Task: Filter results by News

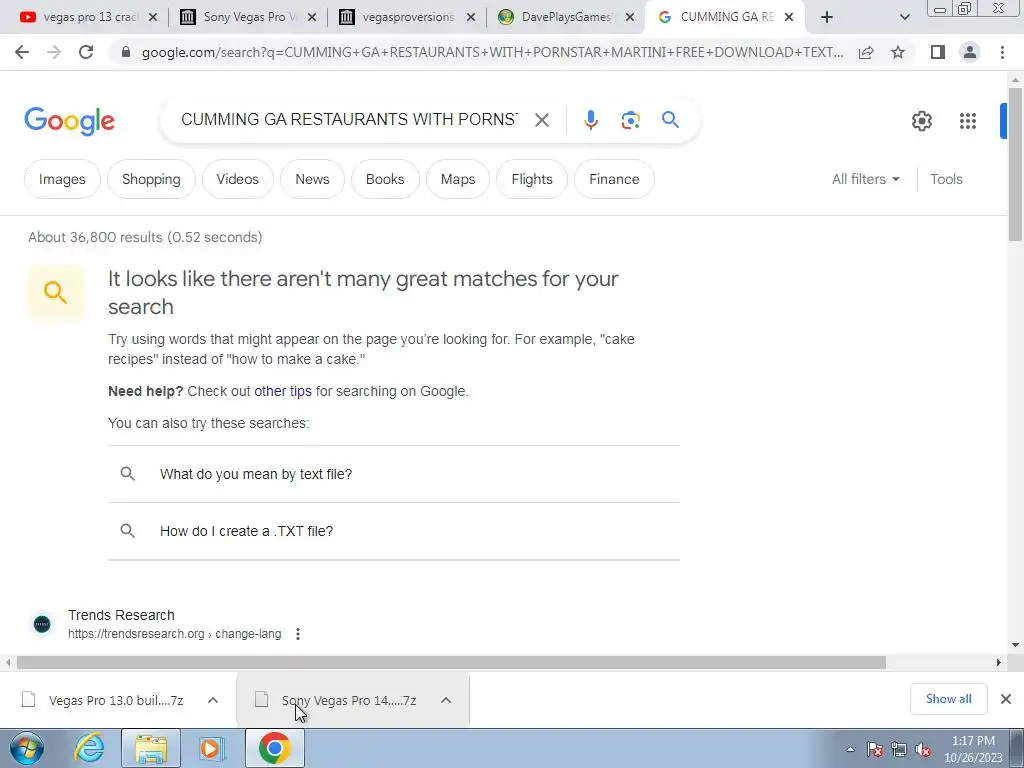Action: 312,179
